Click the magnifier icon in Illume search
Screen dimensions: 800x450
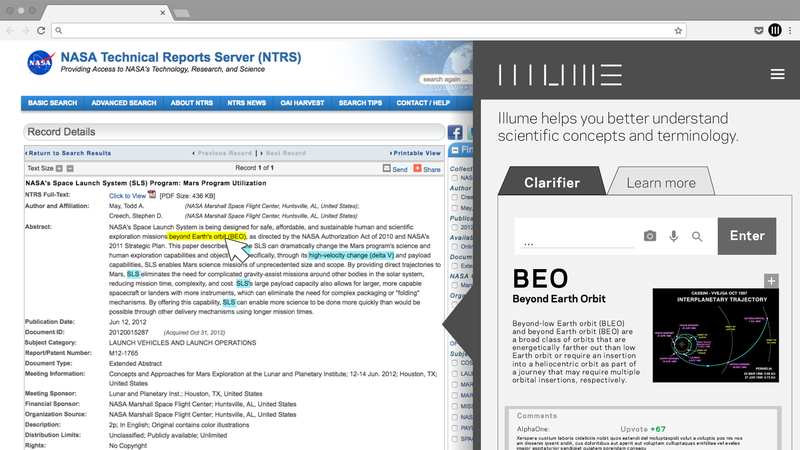click(697, 236)
